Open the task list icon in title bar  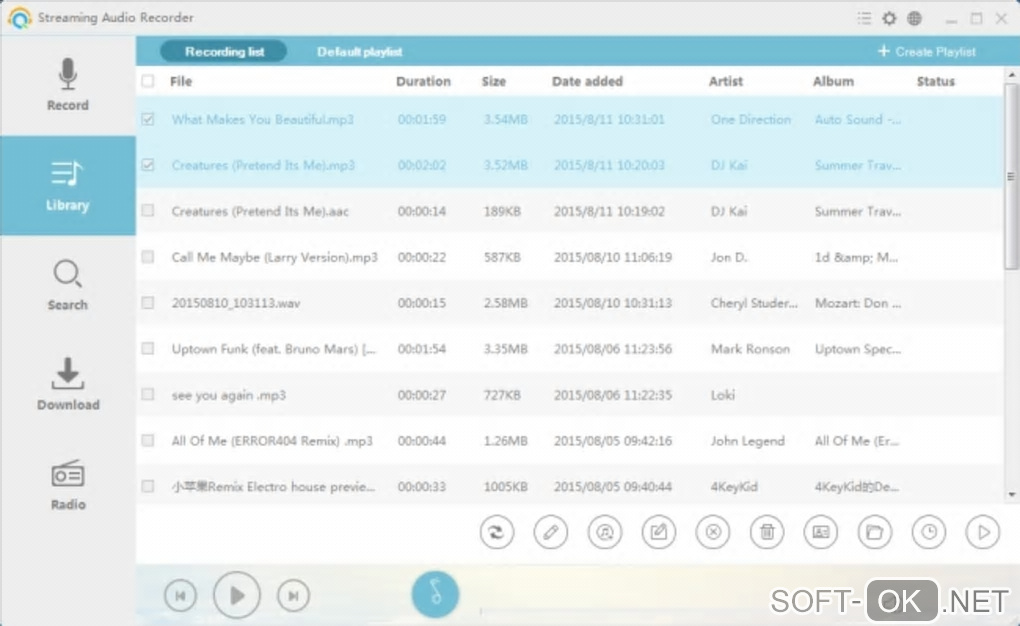click(x=864, y=18)
